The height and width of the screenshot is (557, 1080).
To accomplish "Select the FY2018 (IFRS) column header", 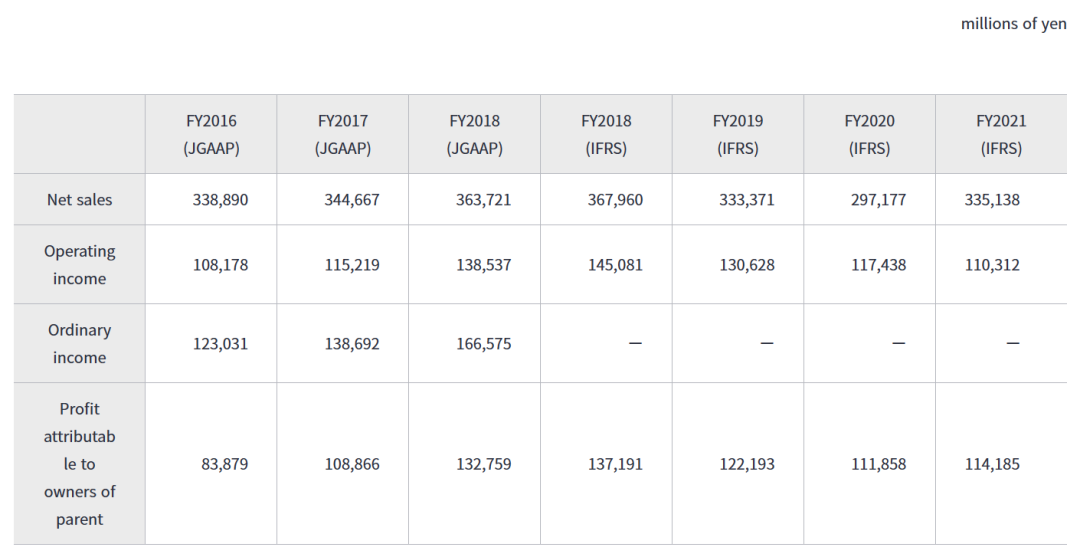I will pyautogui.click(x=606, y=134).
